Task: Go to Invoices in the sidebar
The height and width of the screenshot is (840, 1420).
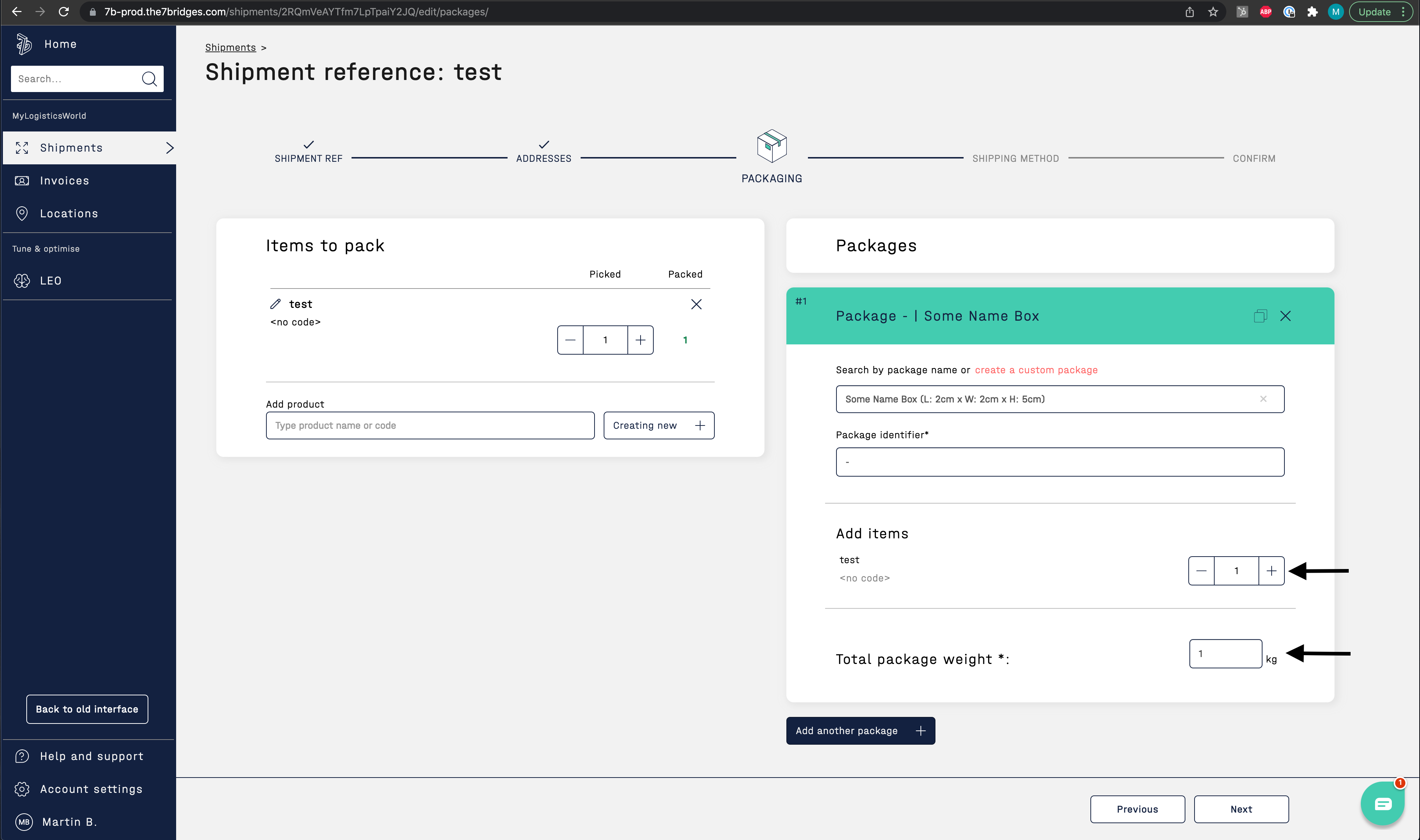Action: click(64, 180)
